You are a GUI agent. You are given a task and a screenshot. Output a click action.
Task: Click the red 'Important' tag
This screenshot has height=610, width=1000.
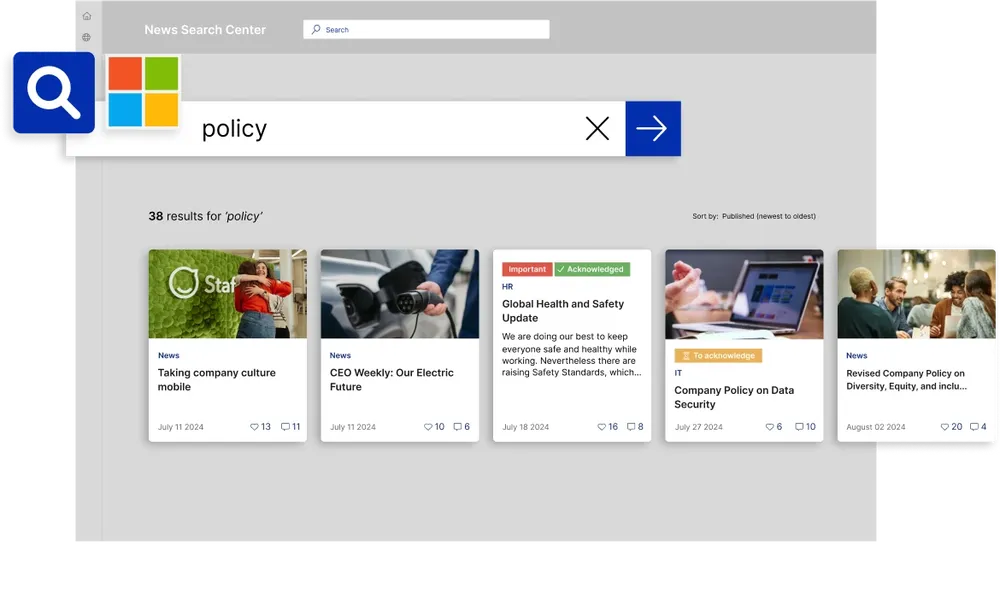527,269
